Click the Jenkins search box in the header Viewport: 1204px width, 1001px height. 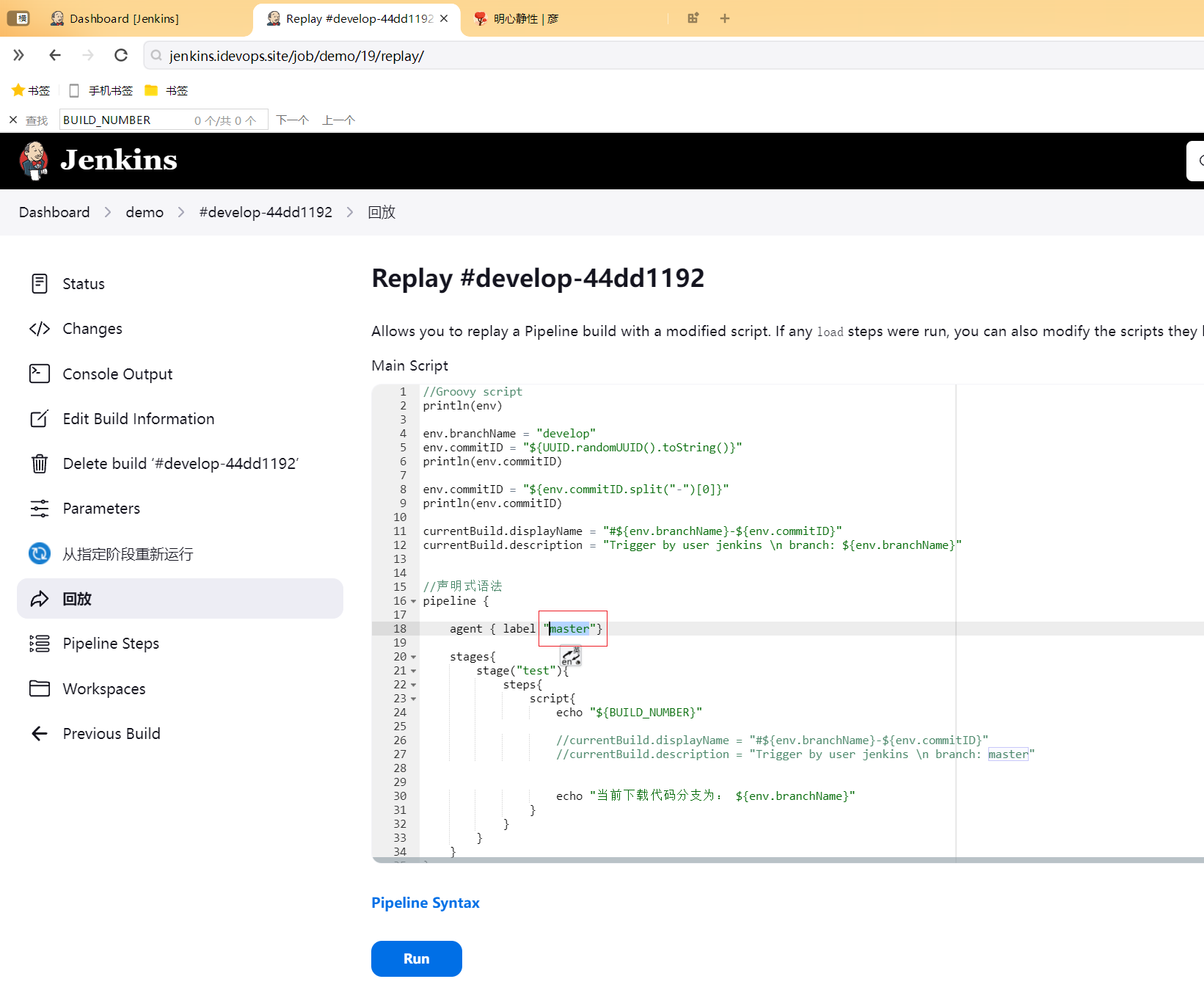pyautogui.click(x=1195, y=161)
